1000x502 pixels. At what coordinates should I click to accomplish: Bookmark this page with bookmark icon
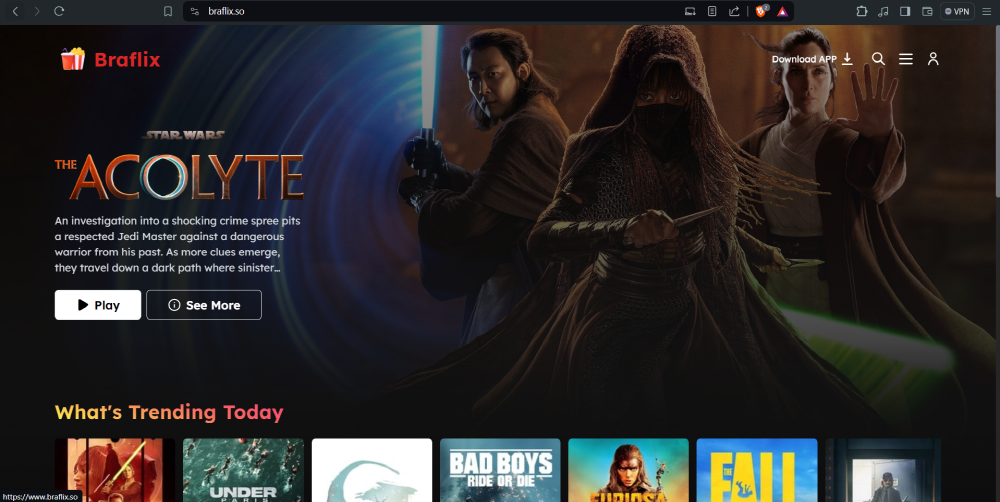(x=168, y=11)
